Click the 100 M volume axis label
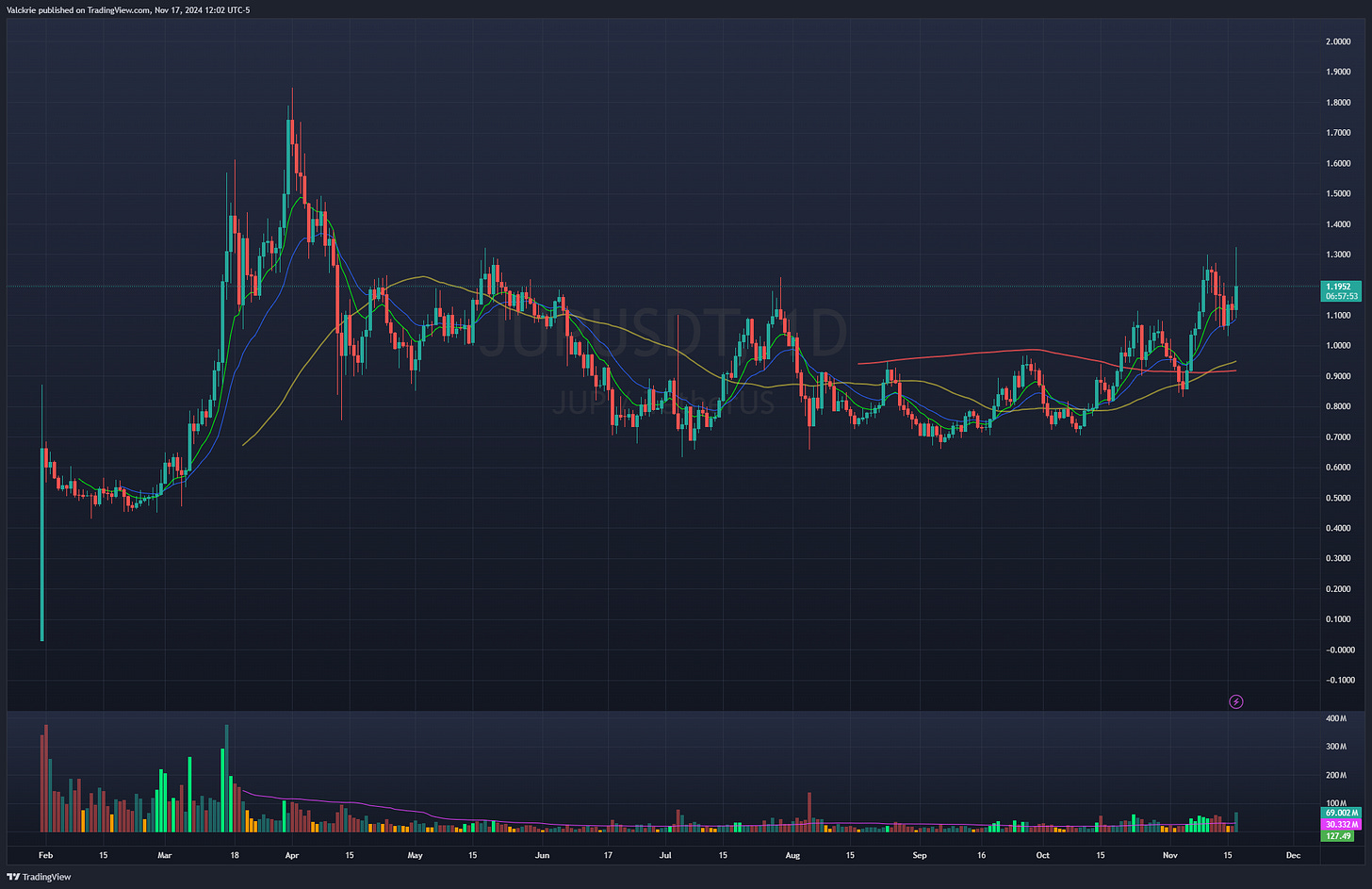1372x889 pixels. (1337, 804)
